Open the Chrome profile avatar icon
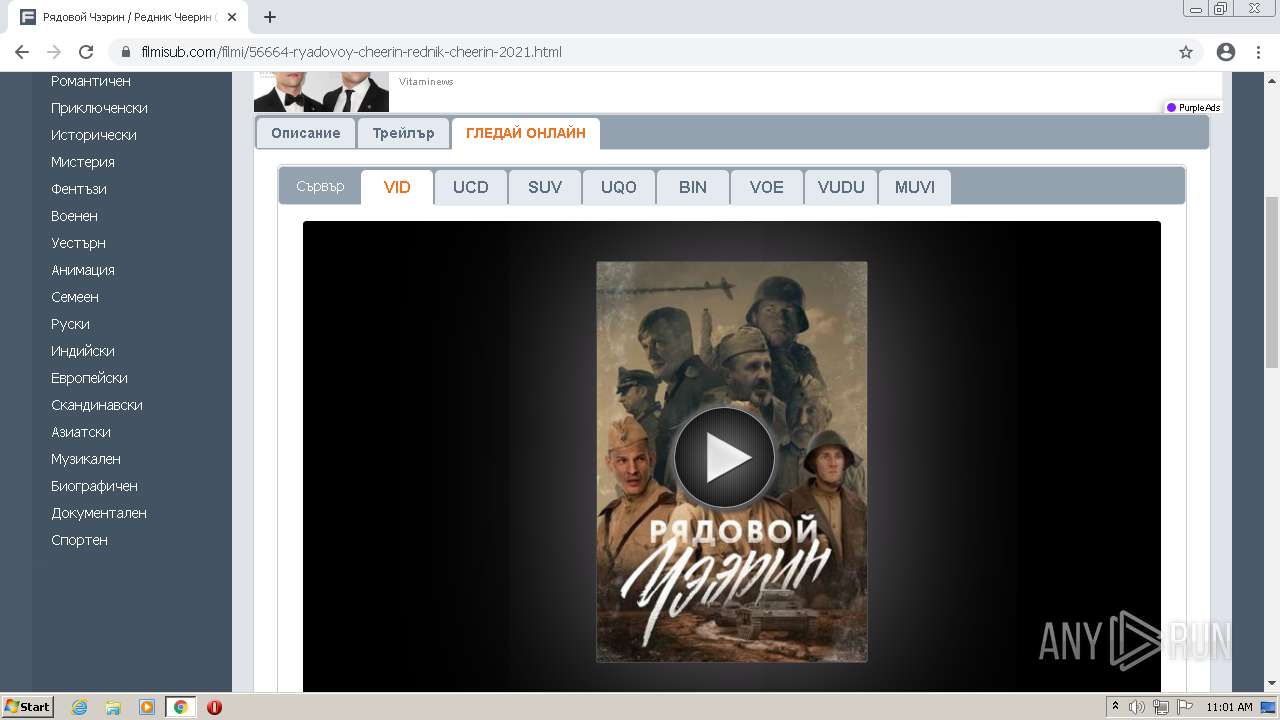Screen dimensions: 1280x720 click(1226, 52)
